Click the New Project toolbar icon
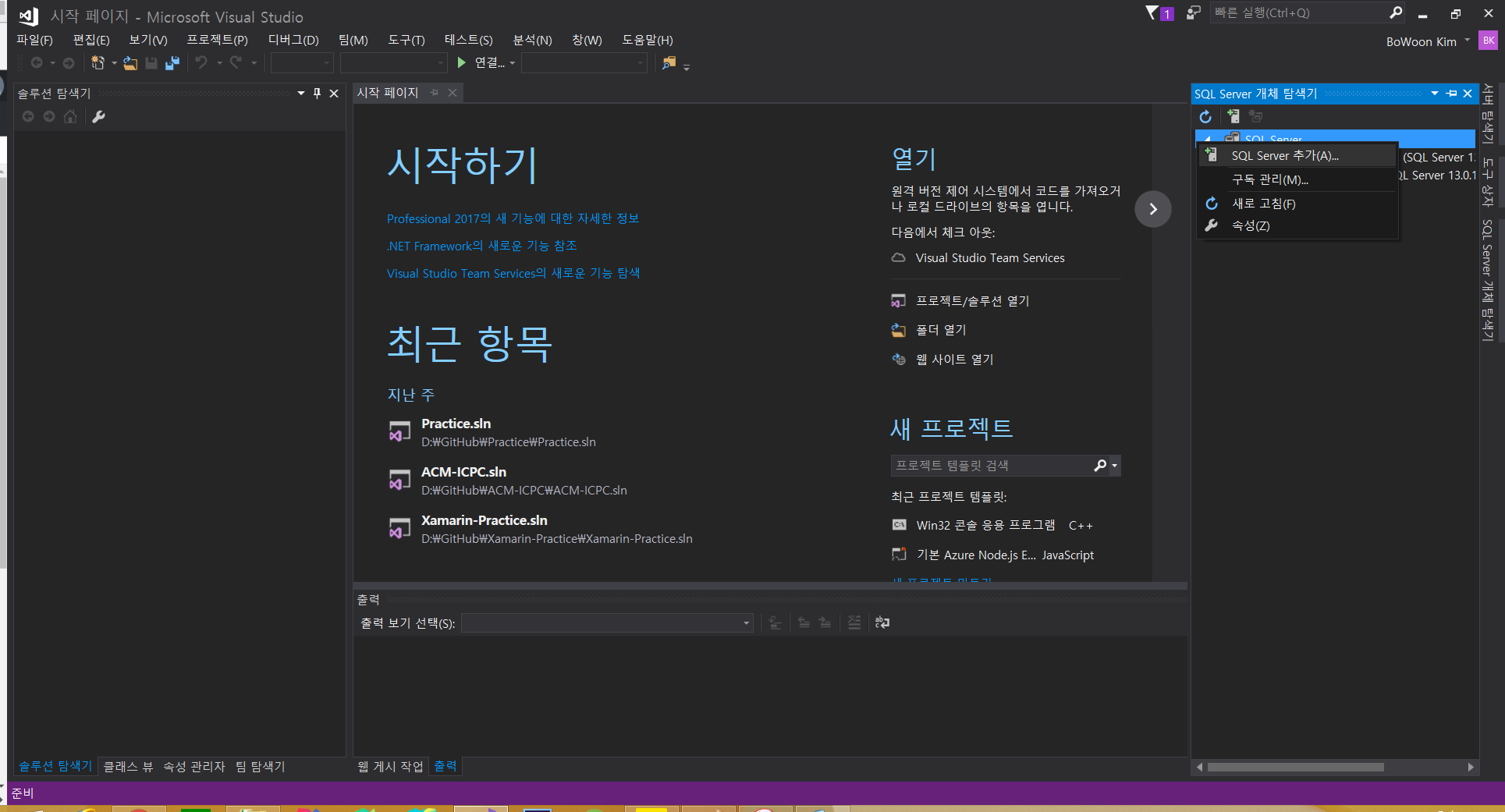 [98, 62]
